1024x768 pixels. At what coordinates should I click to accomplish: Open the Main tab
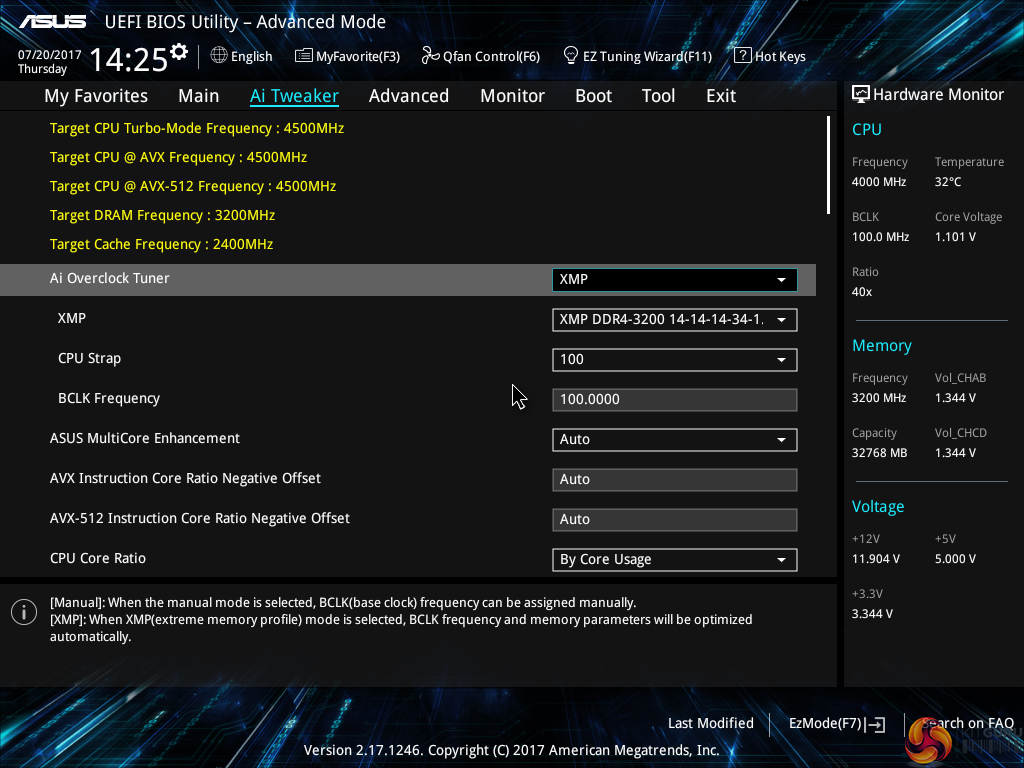pos(199,96)
